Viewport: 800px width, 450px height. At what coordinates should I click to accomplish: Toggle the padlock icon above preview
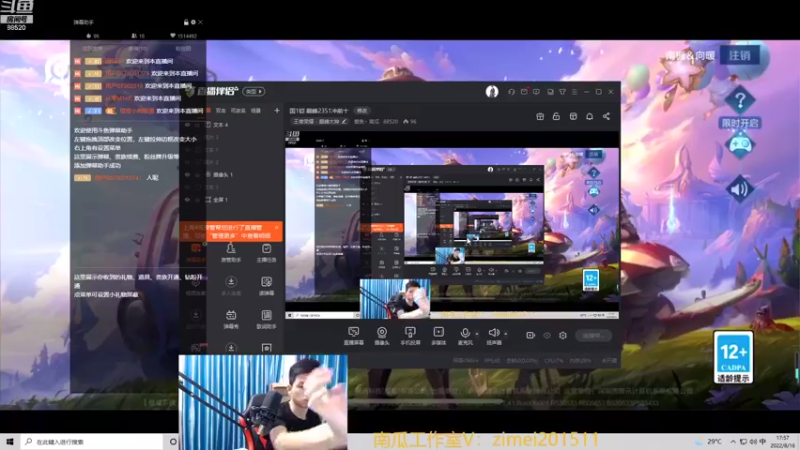(x=556, y=116)
